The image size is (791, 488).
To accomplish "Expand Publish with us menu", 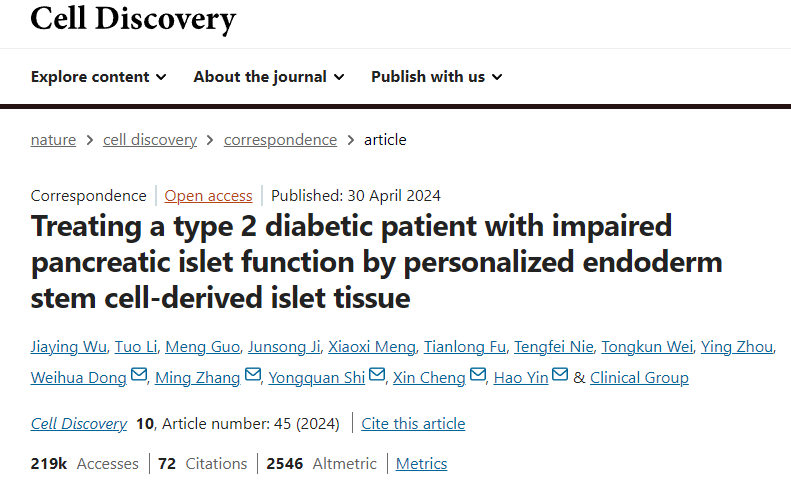I will click(x=436, y=76).
